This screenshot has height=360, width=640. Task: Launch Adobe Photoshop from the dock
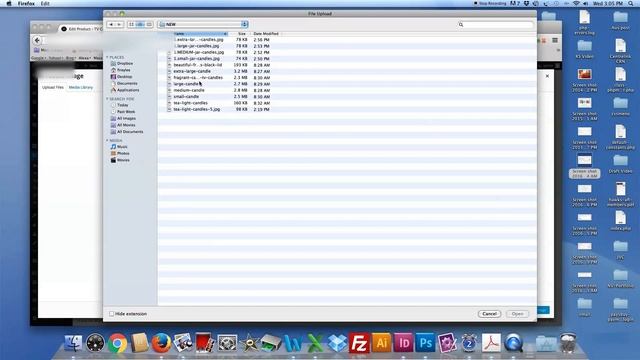pos(425,343)
